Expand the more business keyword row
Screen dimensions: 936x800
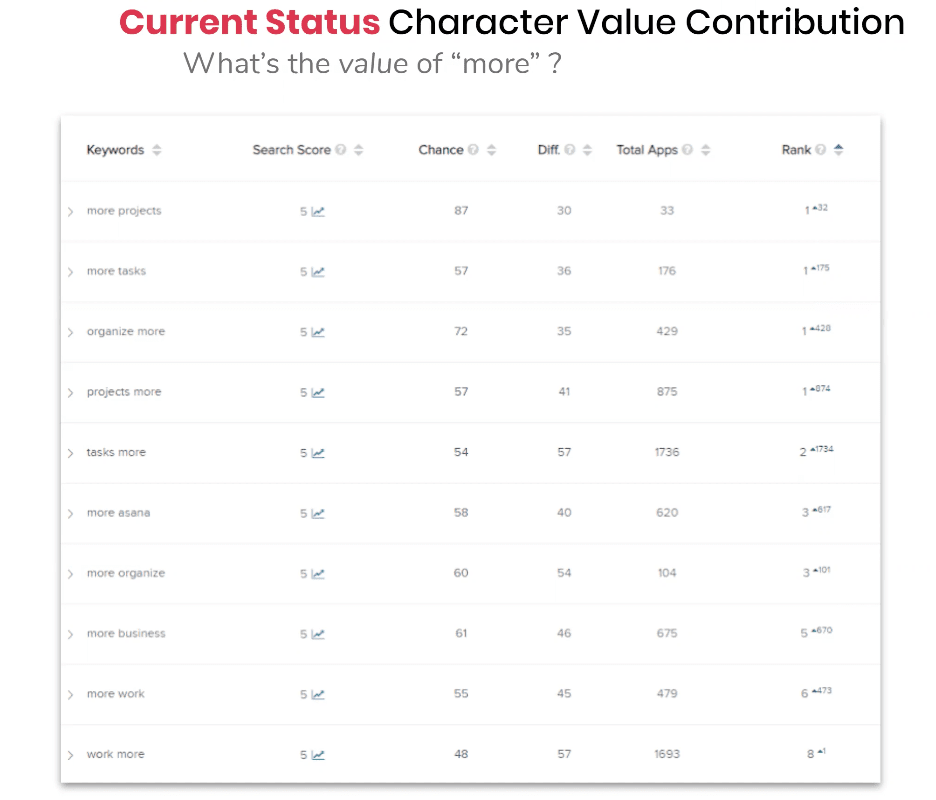pos(71,635)
